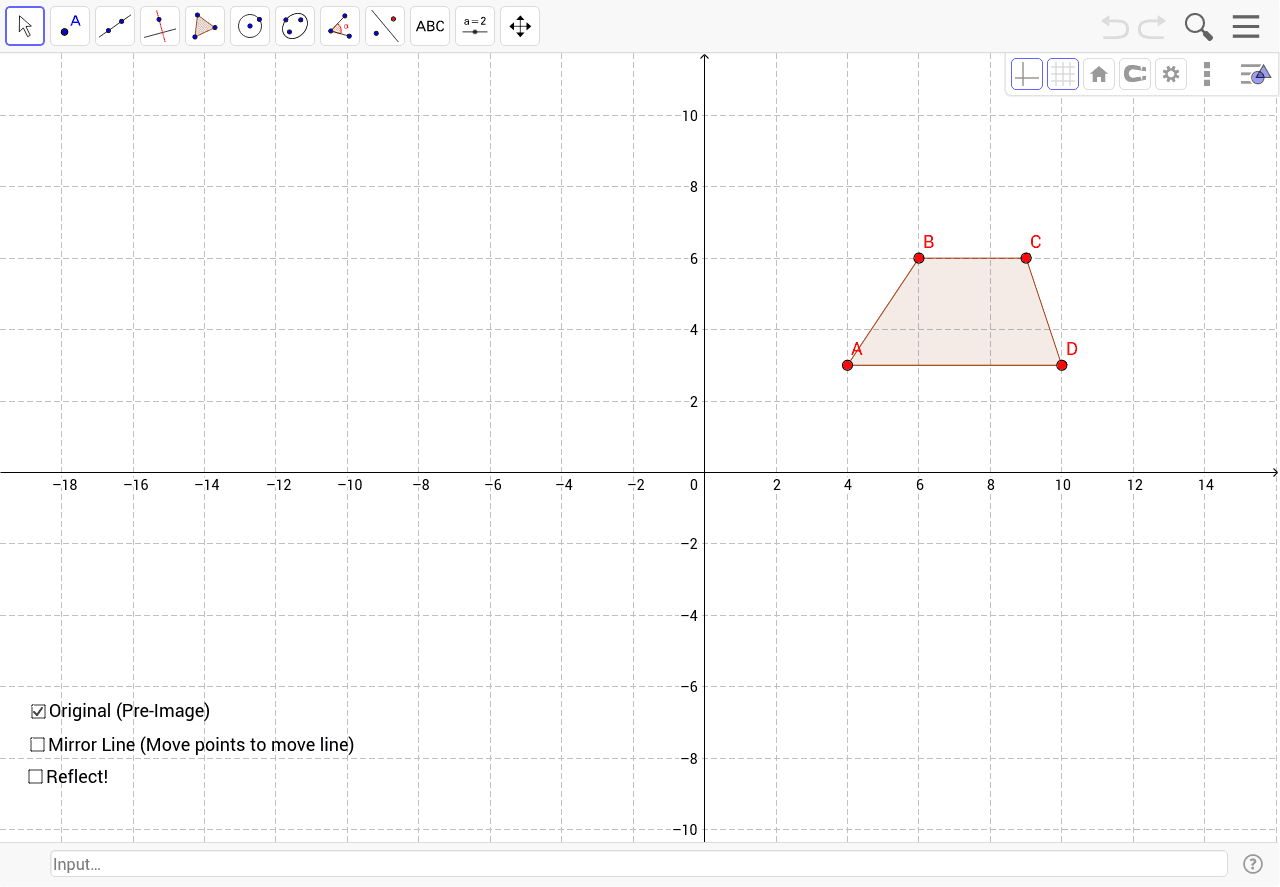
Task: Toggle grid visibility off
Action: click(x=1062, y=73)
